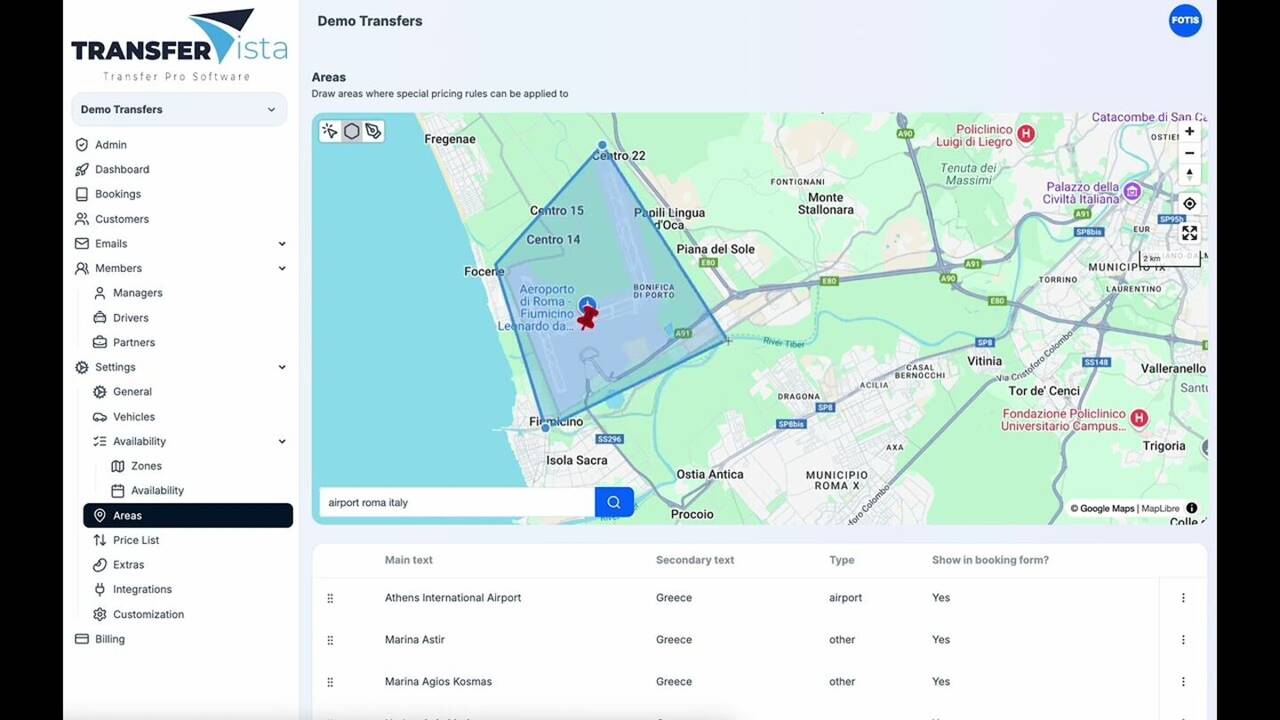Collapse the Settings section chevron
This screenshot has height=720, width=1280.
pyautogui.click(x=282, y=368)
